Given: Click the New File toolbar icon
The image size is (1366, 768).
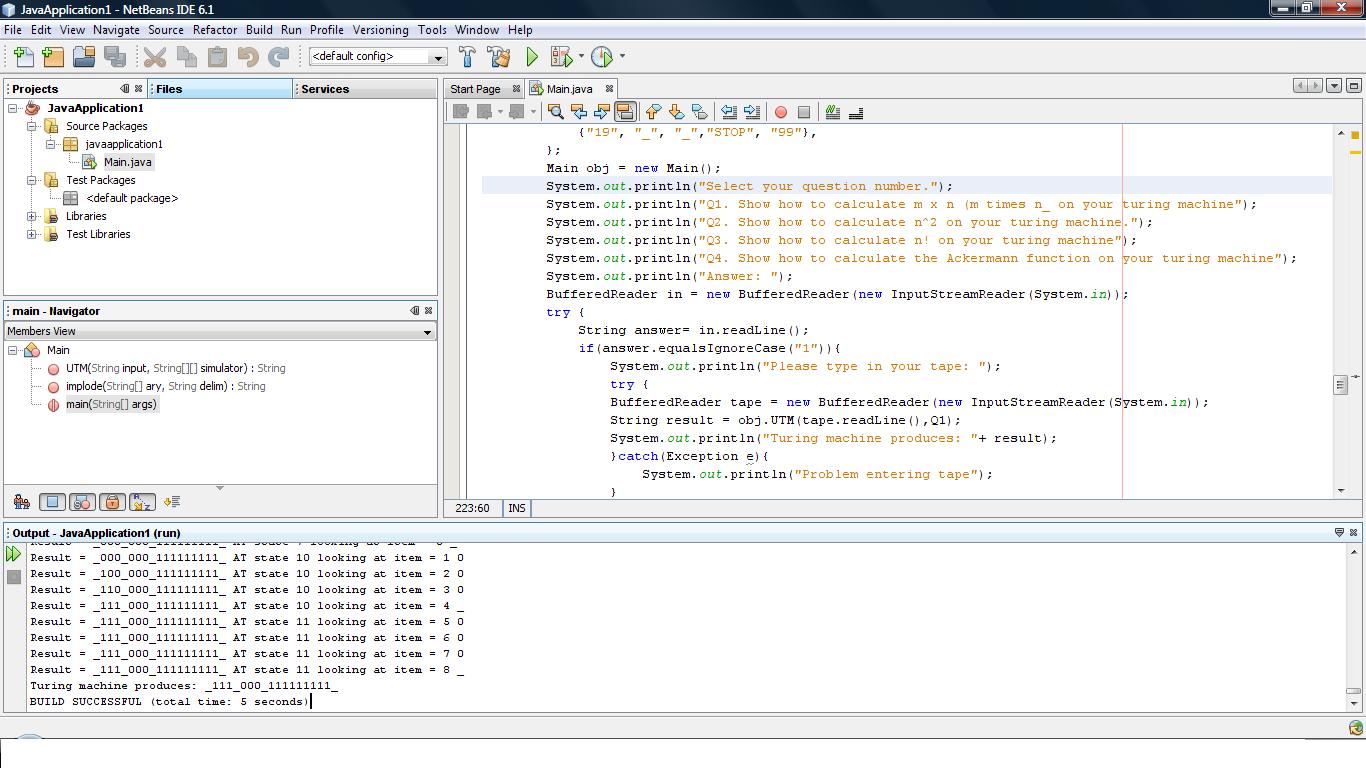Looking at the screenshot, I should pyautogui.click(x=23, y=57).
